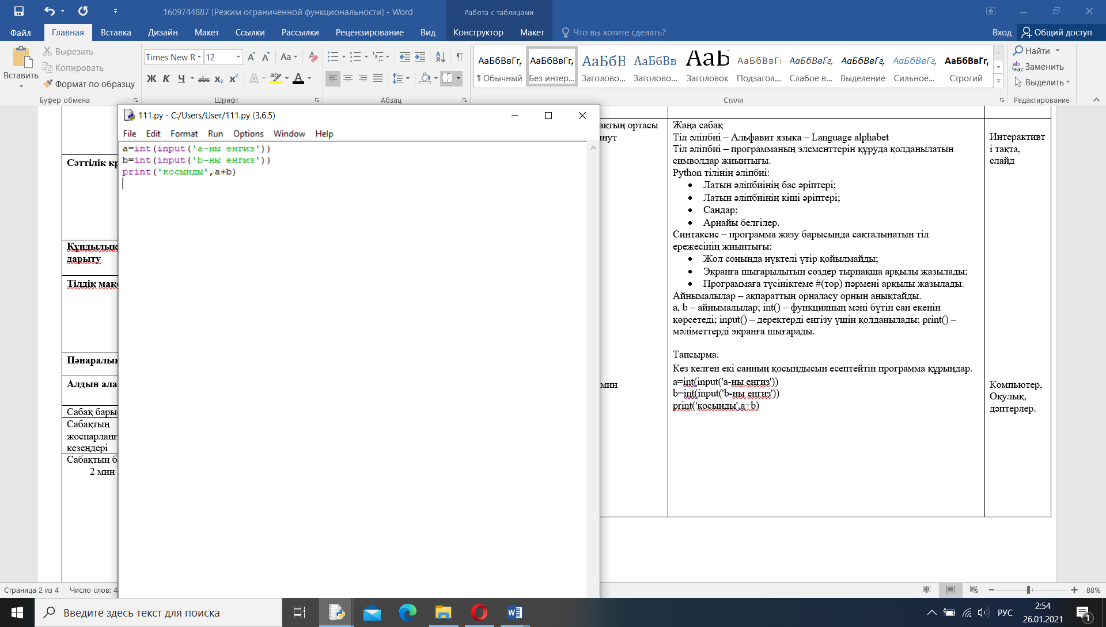Image resolution: width=1106 pixels, height=627 pixels.
Task: Toggle bold formatting (Ж)
Action: [151, 78]
